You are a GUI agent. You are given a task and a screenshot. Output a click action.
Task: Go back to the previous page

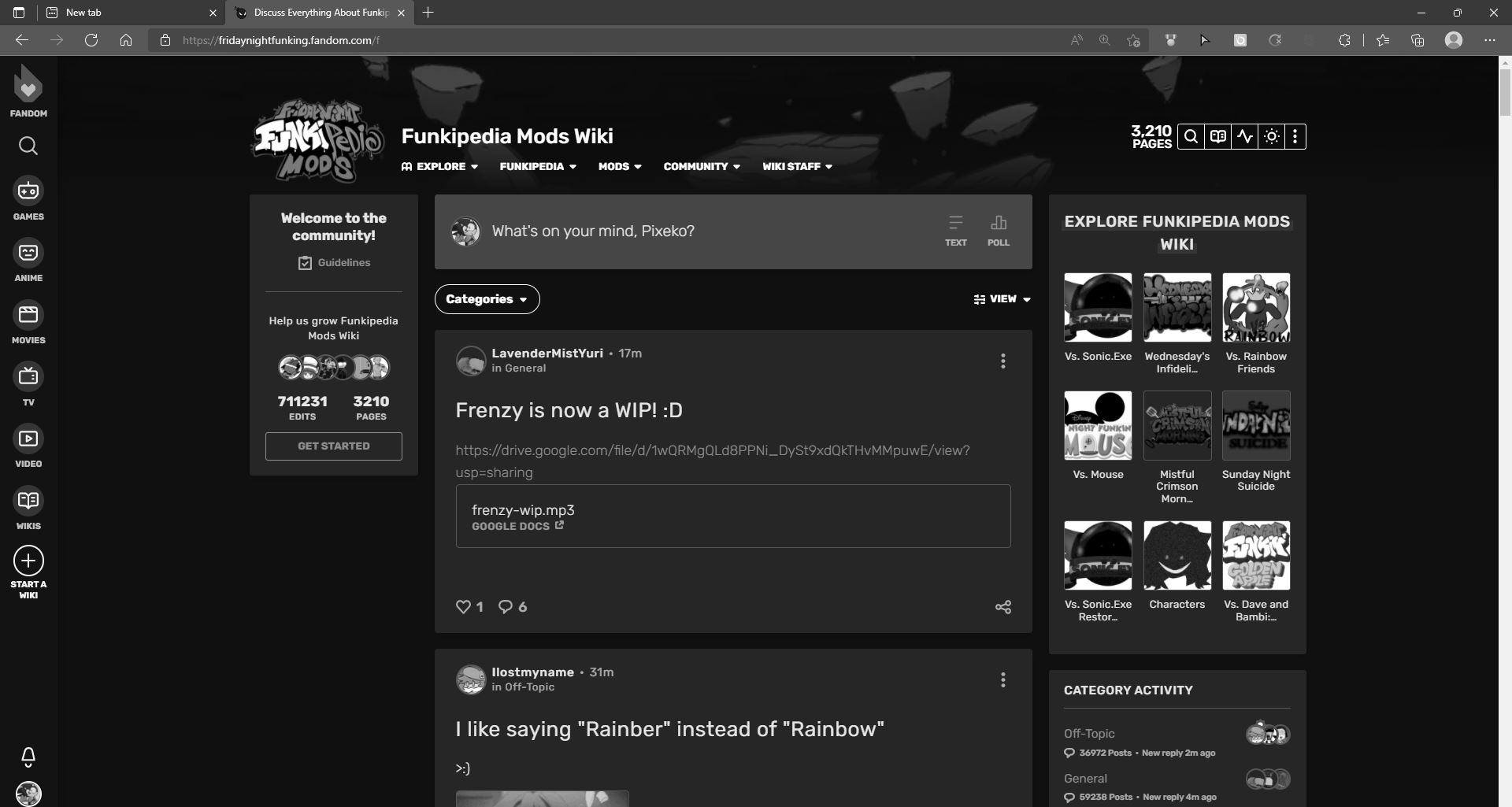pyautogui.click(x=22, y=40)
